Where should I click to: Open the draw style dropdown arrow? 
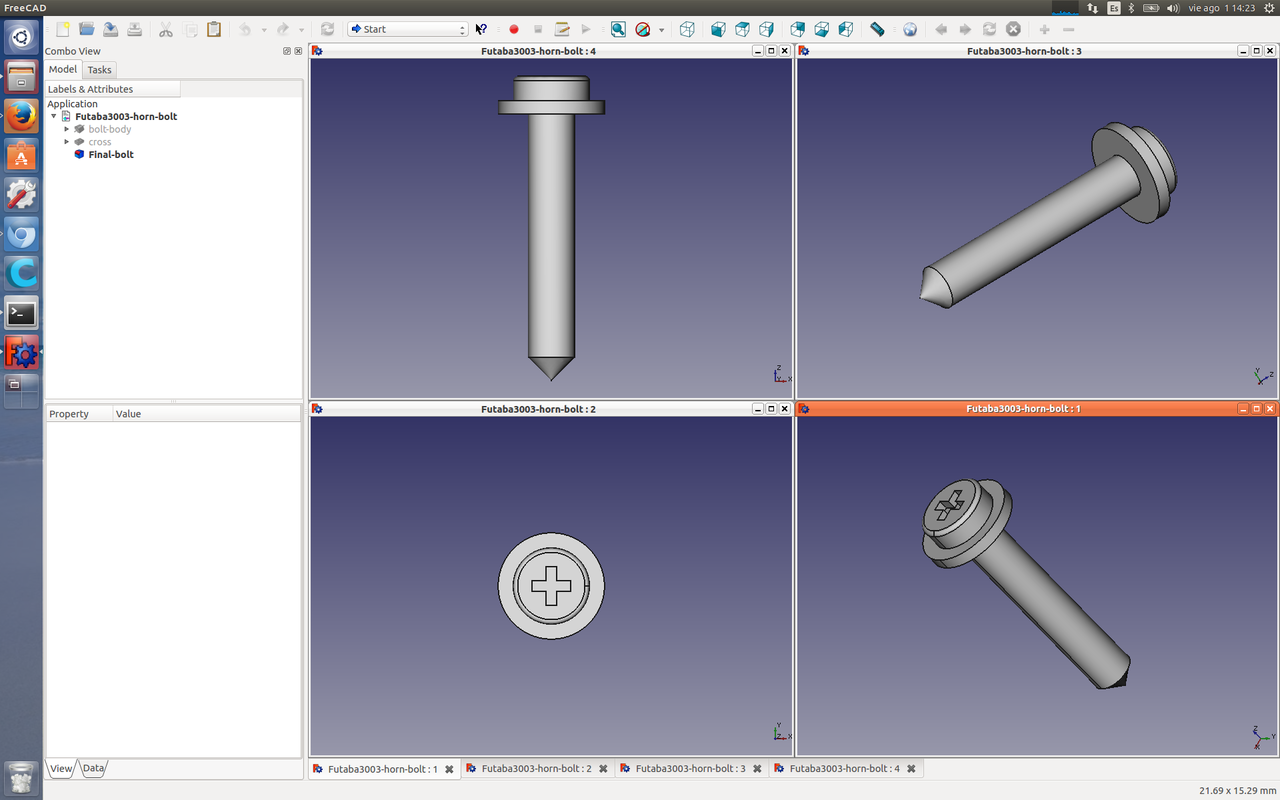(661, 30)
